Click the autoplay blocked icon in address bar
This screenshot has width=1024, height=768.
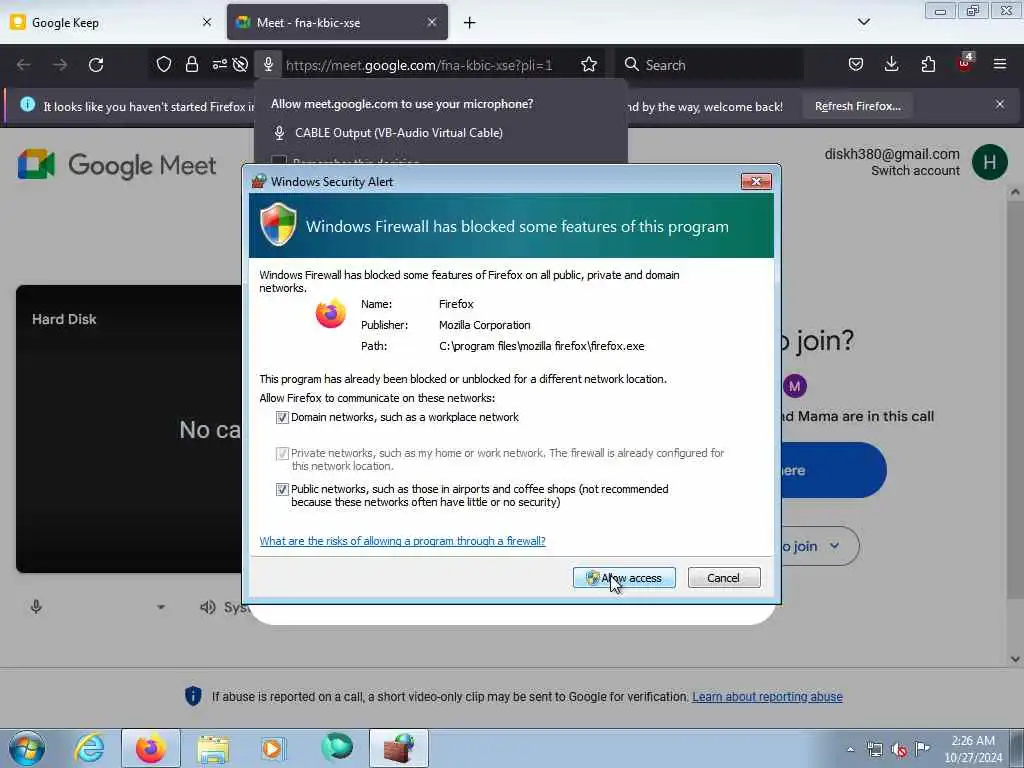(240, 64)
